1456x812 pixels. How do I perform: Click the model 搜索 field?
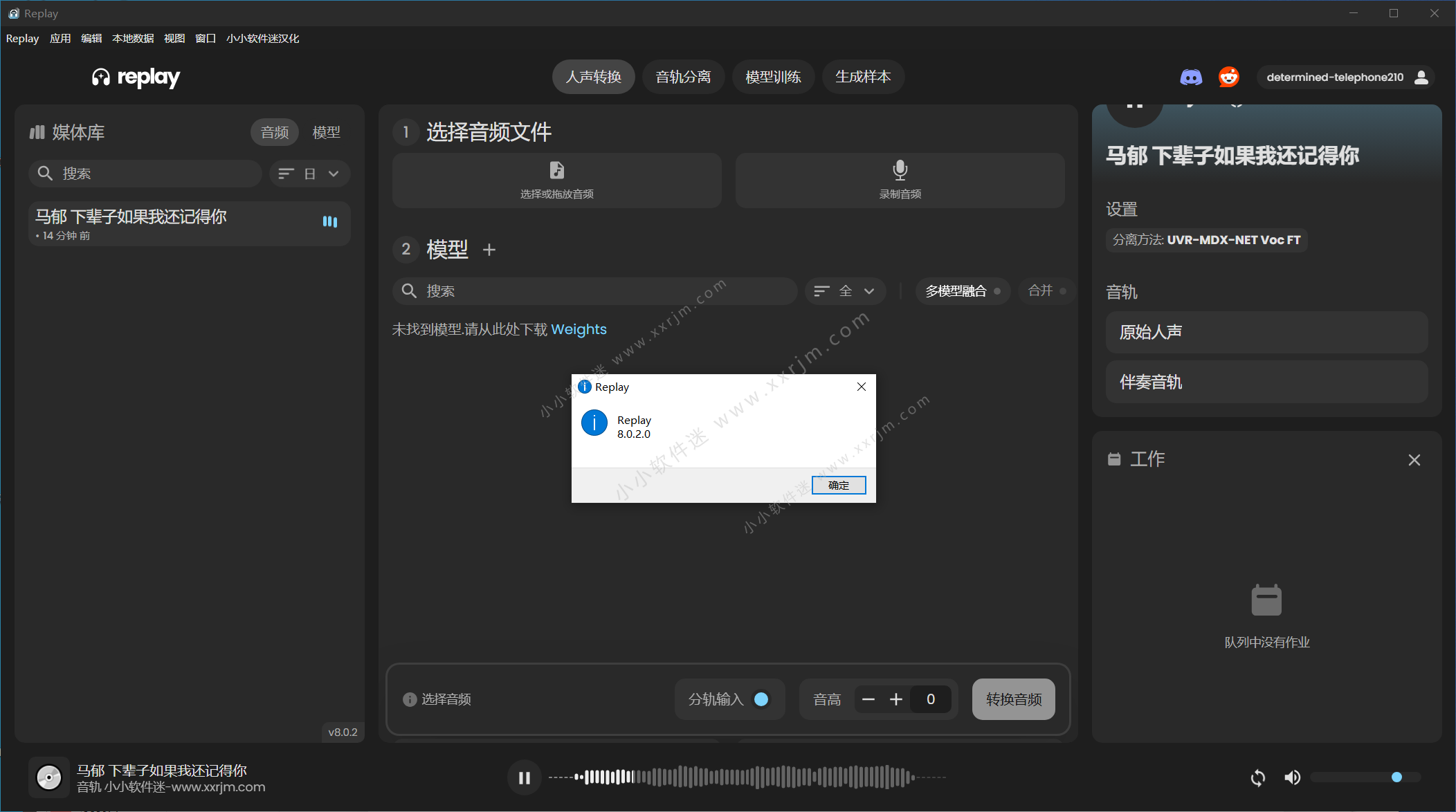595,291
